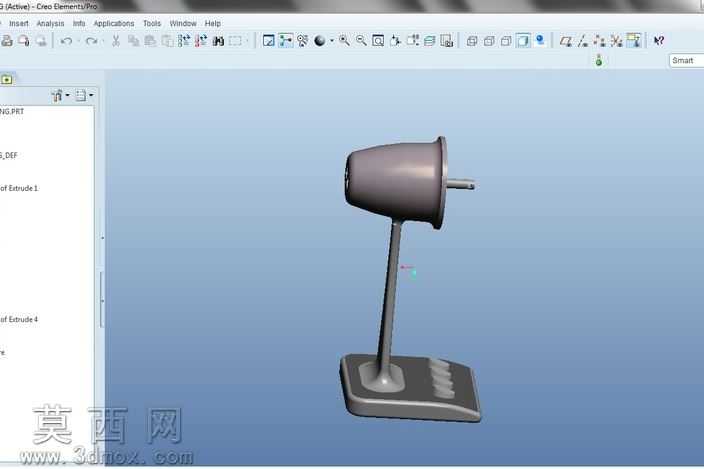
Task: Click the Cut scissors icon
Action: coord(116,41)
